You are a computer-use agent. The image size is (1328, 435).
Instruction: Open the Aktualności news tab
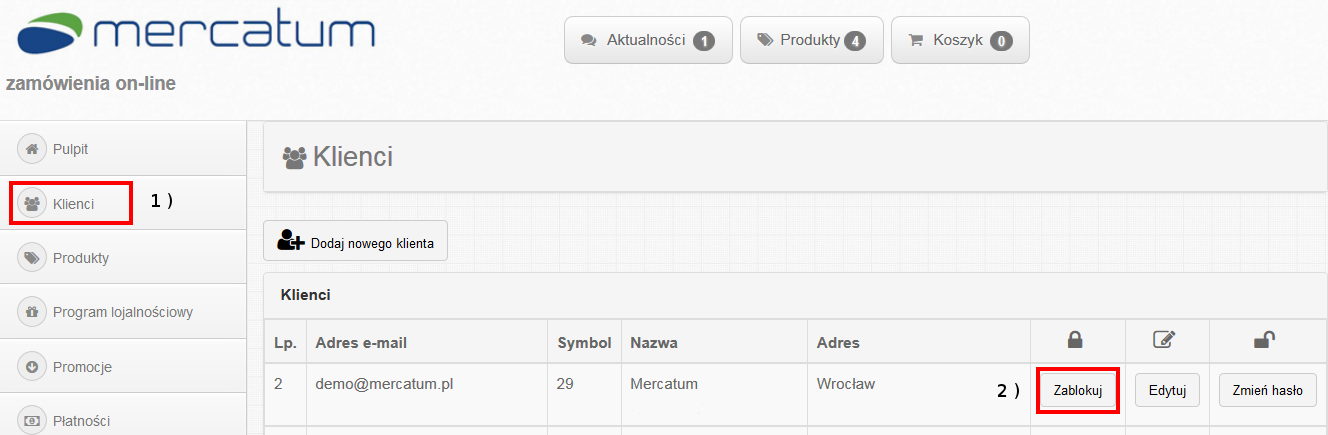648,40
